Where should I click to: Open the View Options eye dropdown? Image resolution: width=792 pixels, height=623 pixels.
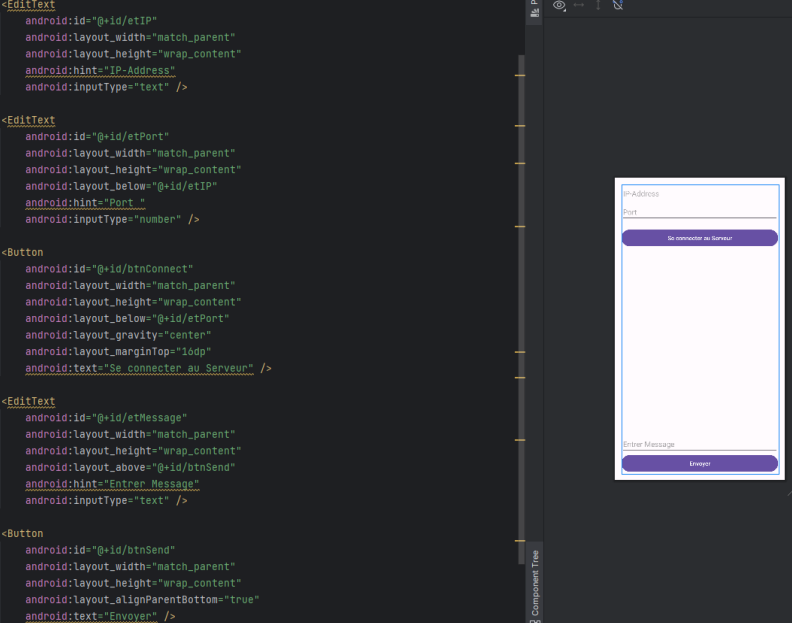click(559, 6)
